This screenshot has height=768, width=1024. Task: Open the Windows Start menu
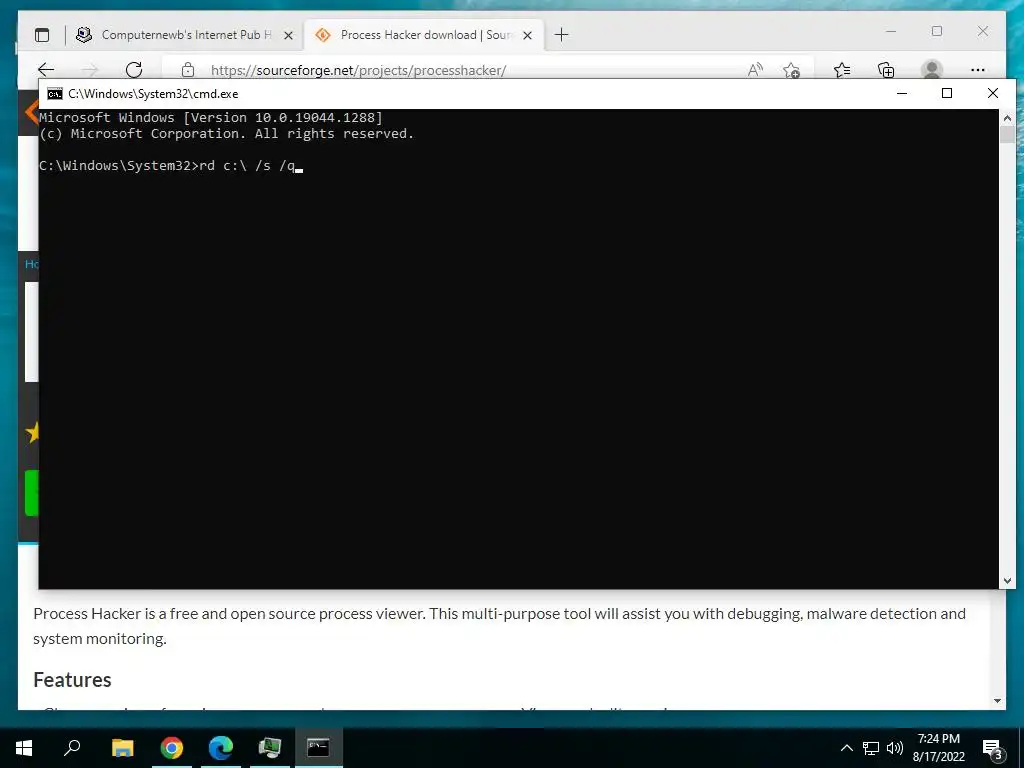tap(24, 747)
